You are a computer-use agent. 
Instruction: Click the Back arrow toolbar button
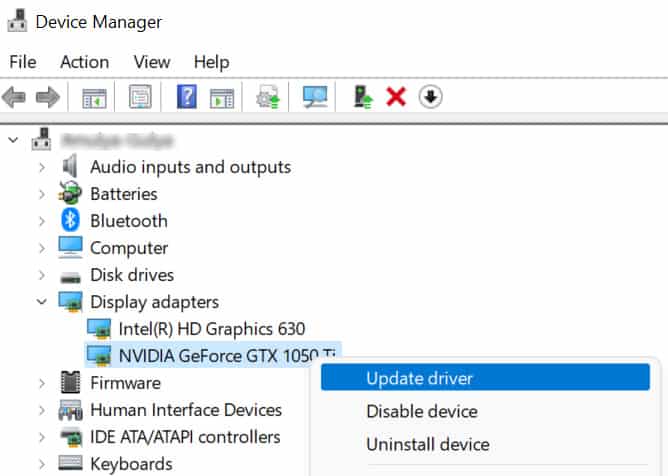point(14,97)
